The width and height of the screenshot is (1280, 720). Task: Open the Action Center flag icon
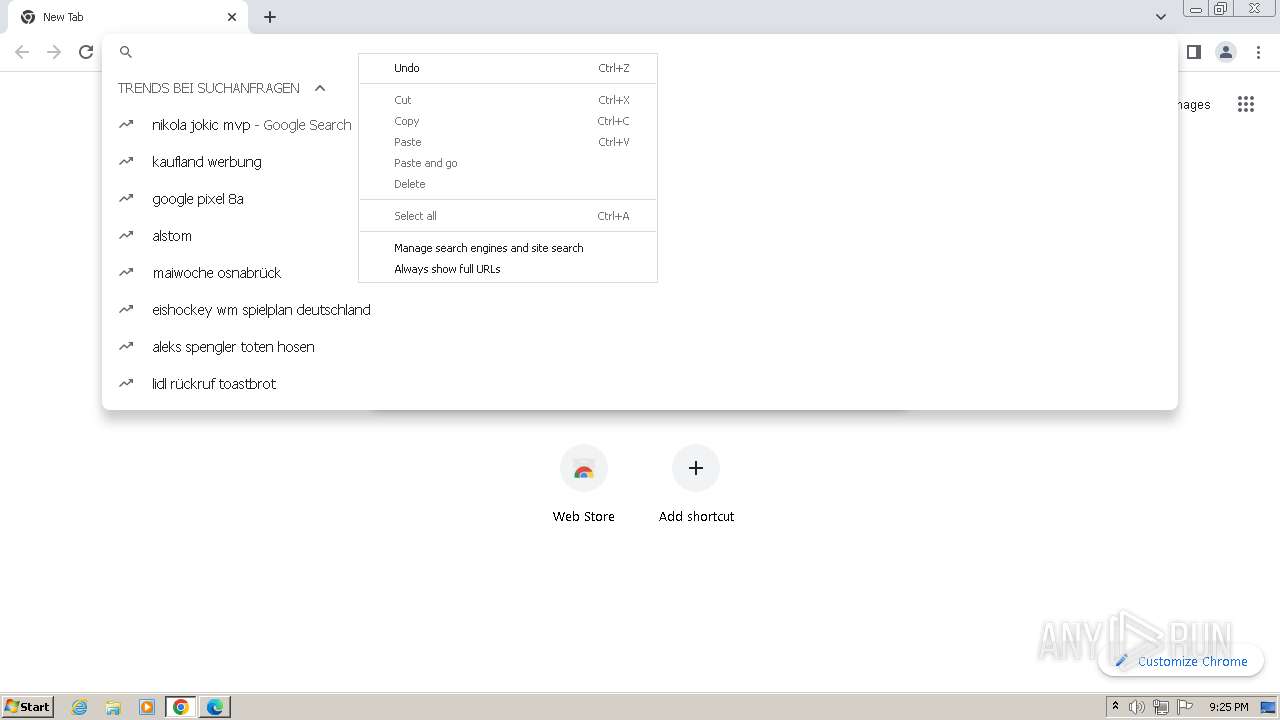pyautogui.click(x=1185, y=707)
